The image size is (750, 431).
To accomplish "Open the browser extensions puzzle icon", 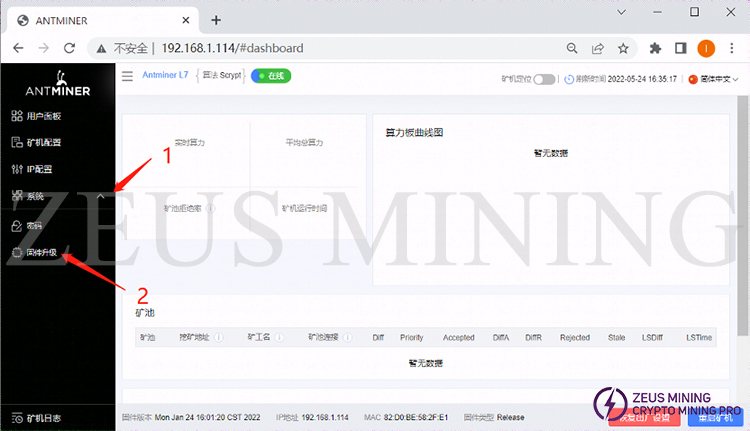I will click(x=655, y=48).
